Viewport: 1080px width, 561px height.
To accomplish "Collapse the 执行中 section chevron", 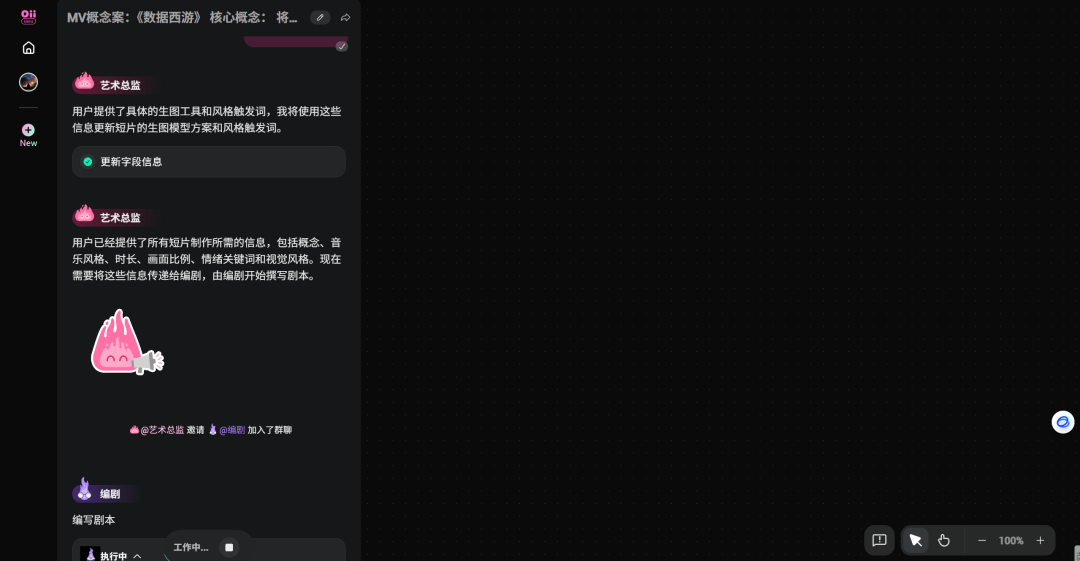I will pyautogui.click(x=137, y=555).
